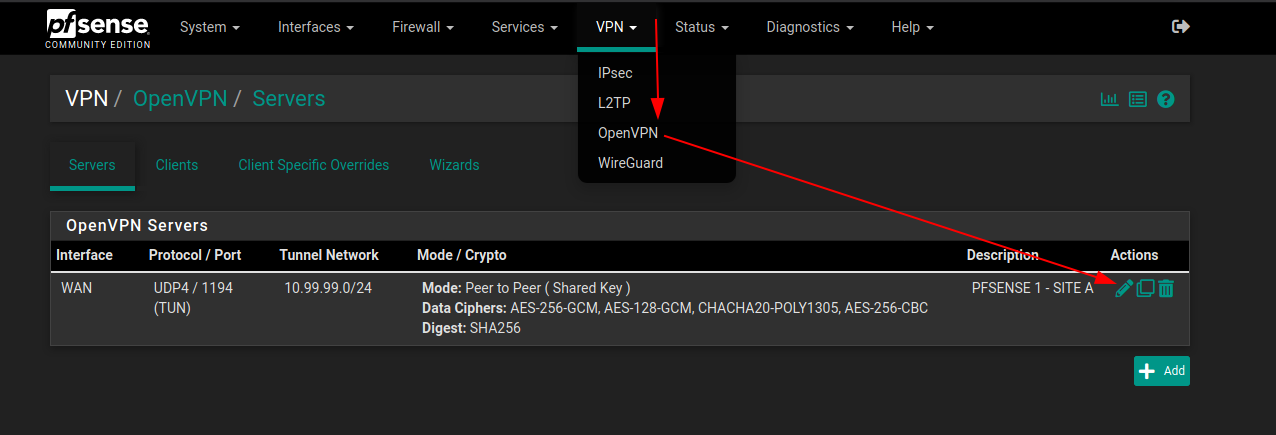The height and width of the screenshot is (435, 1276).
Task: Expand the Diagnostics menu
Action: tap(810, 27)
